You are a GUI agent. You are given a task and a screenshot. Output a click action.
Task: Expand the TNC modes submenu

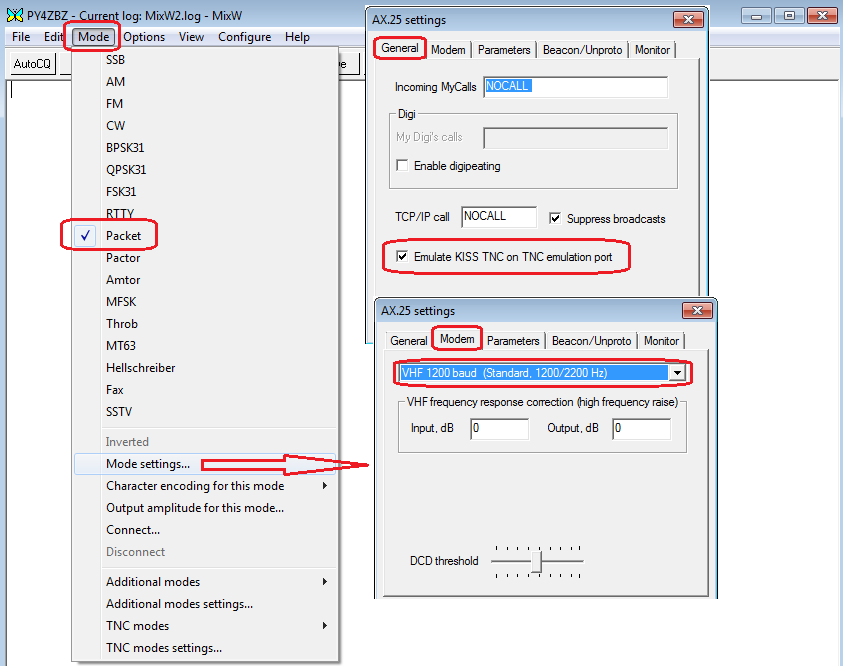point(205,626)
